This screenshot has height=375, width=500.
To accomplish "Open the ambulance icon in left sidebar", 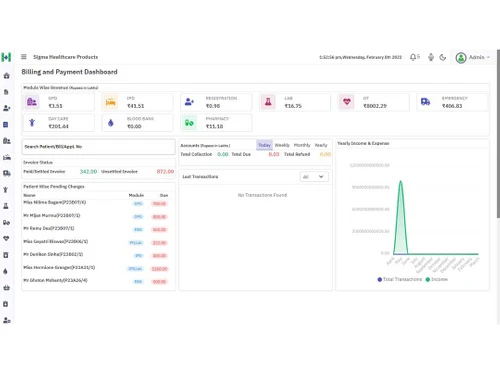I will (6, 173).
